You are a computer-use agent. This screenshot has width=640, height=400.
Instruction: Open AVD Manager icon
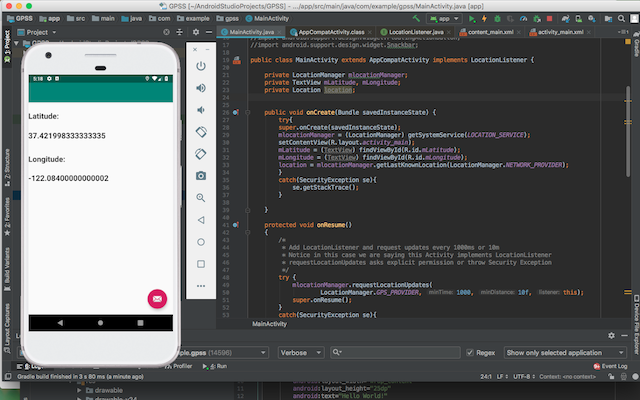(578, 18)
